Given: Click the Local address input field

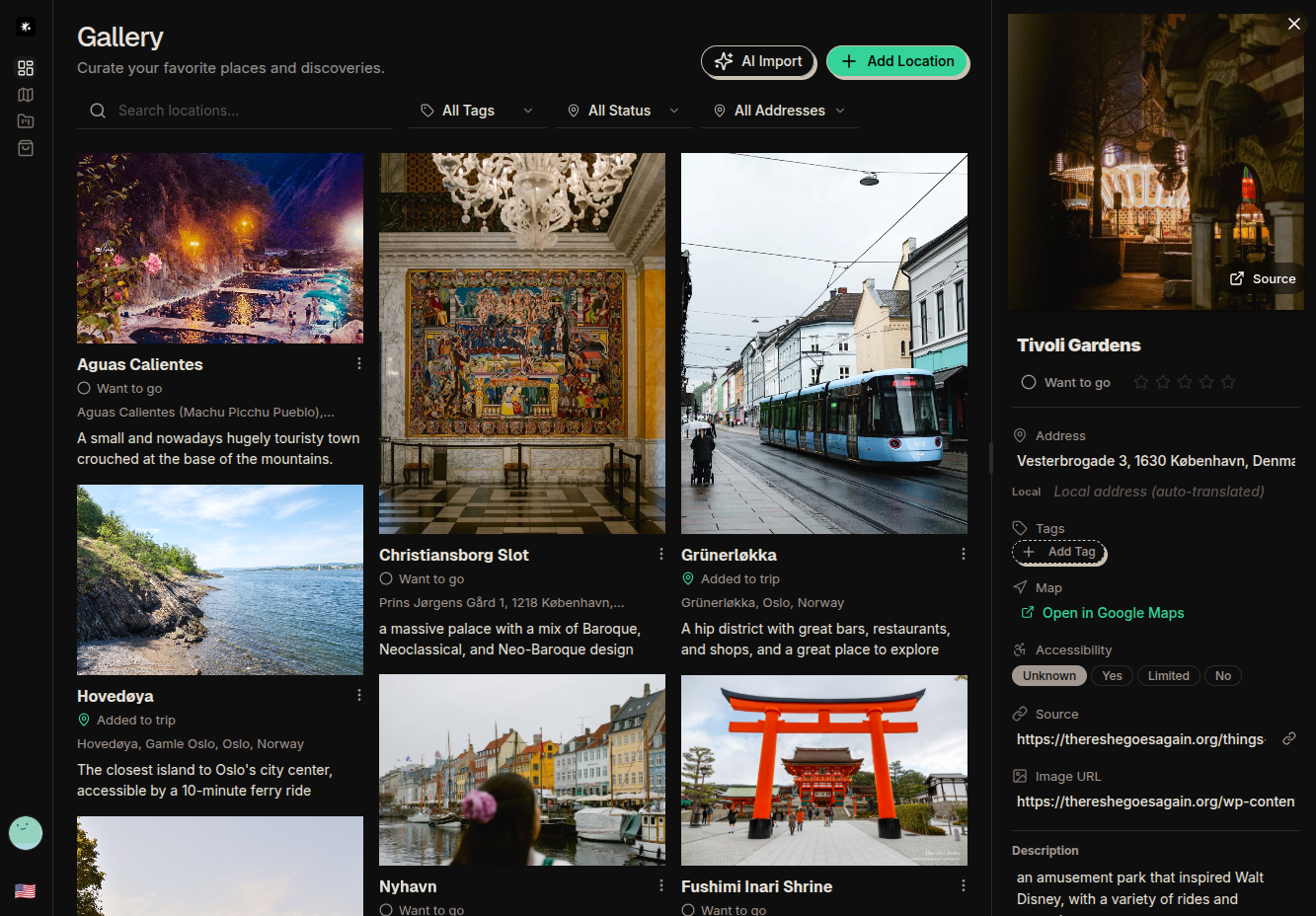Looking at the screenshot, I should [1159, 492].
